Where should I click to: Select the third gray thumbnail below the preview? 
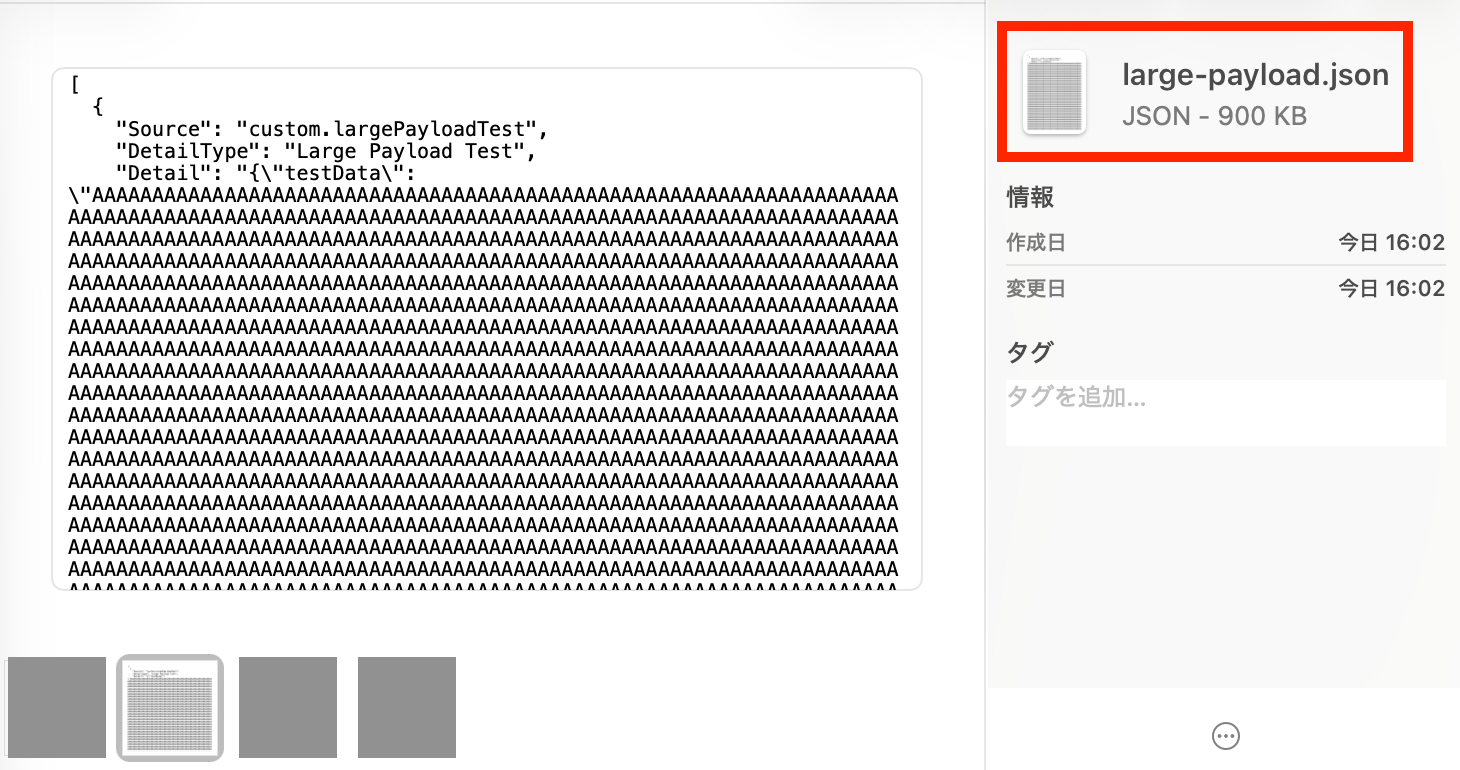click(x=287, y=706)
